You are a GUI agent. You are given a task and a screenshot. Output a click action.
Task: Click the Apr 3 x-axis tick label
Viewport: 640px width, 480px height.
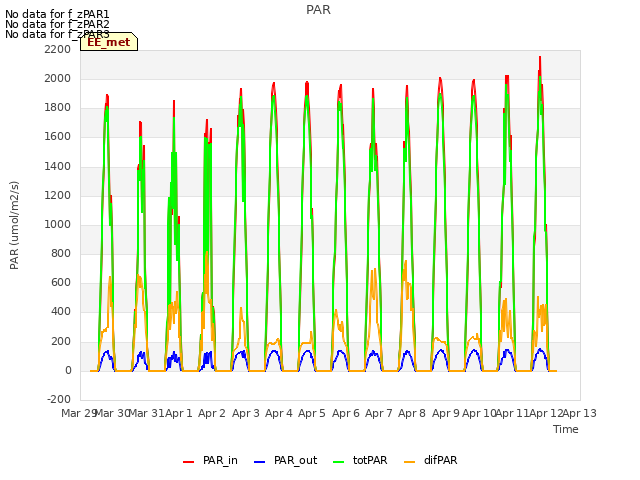(x=246, y=413)
